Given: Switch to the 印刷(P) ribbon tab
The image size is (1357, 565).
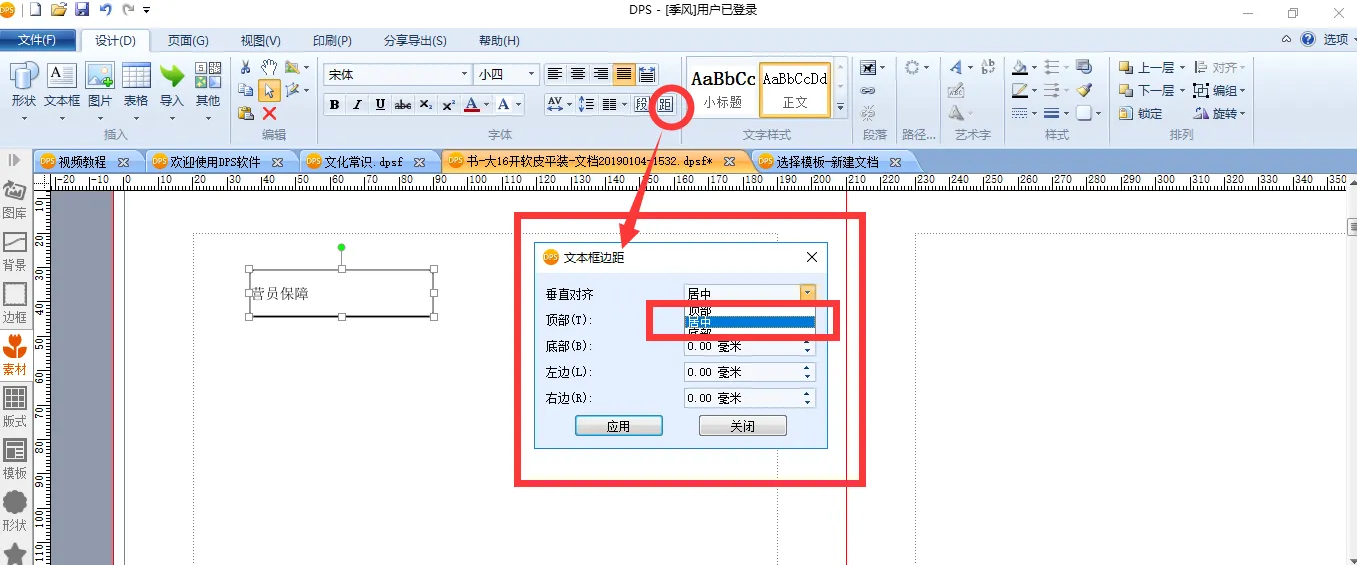Looking at the screenshot, I should point(333,41).
